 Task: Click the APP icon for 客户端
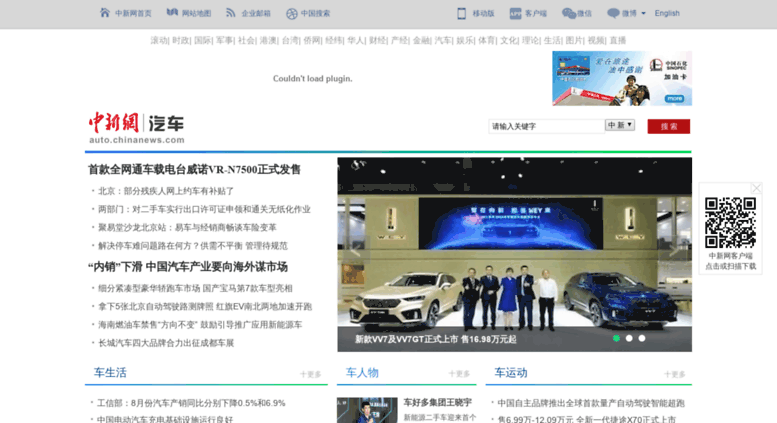click(x=515, y=13)
